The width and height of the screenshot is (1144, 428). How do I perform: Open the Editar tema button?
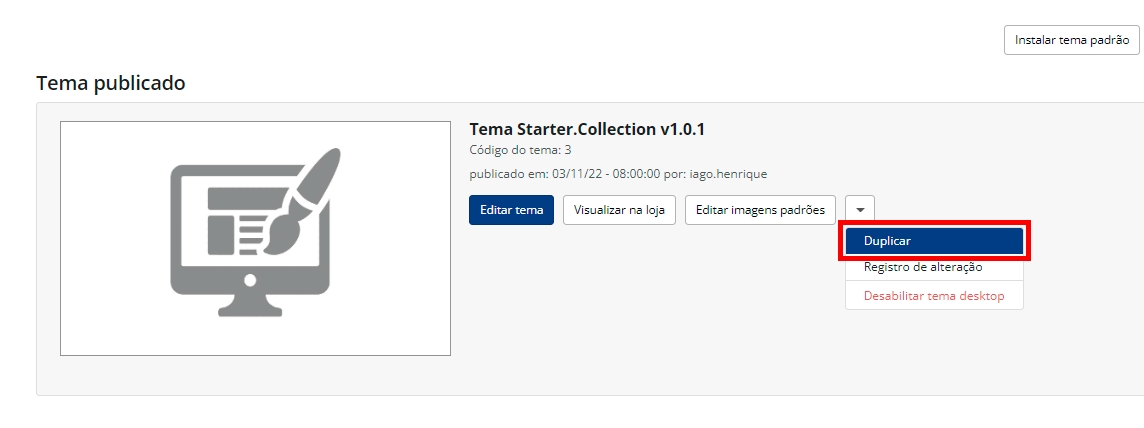pos(511,210)
